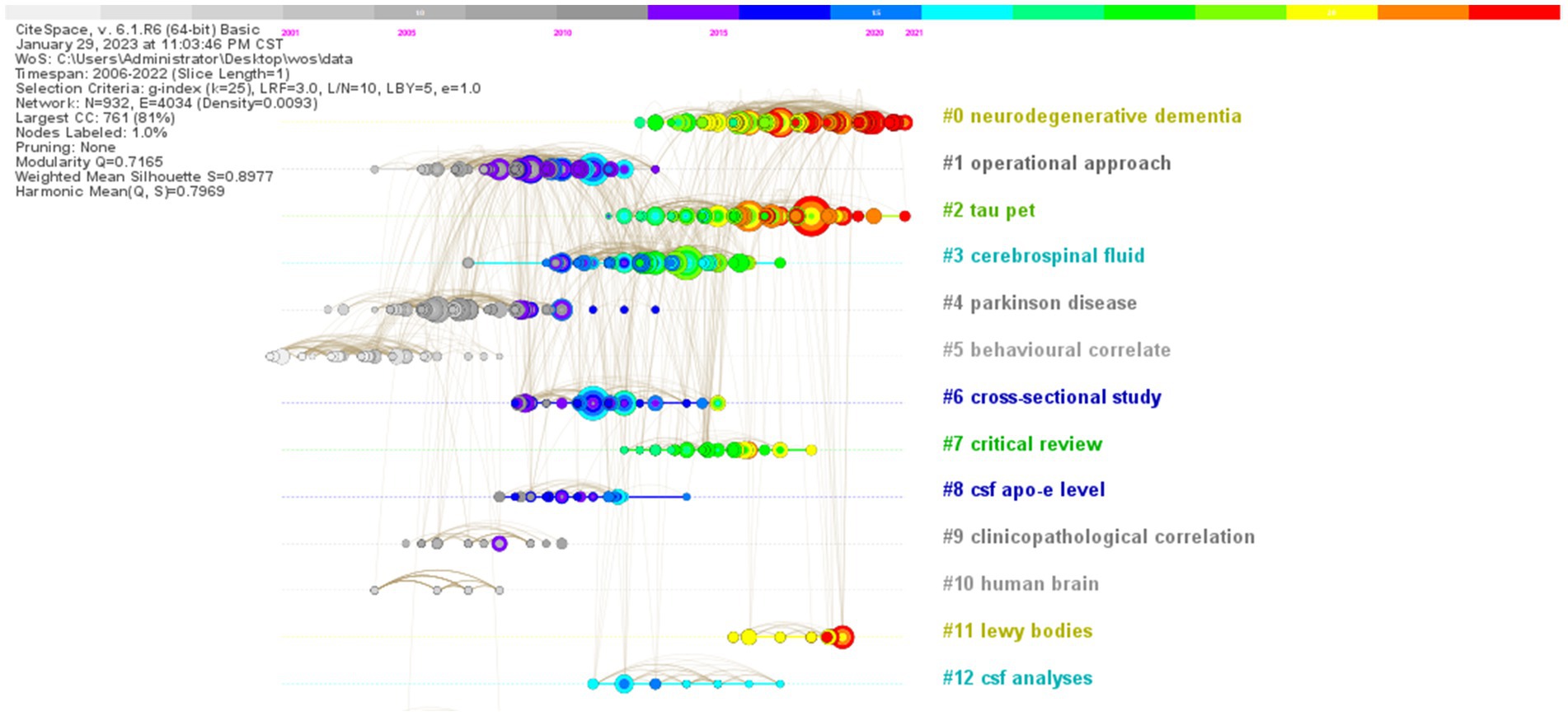This screenshot has width=1568, height=716.
Task: Click the yellow segment of the color bar
Action: (1331, 12)
